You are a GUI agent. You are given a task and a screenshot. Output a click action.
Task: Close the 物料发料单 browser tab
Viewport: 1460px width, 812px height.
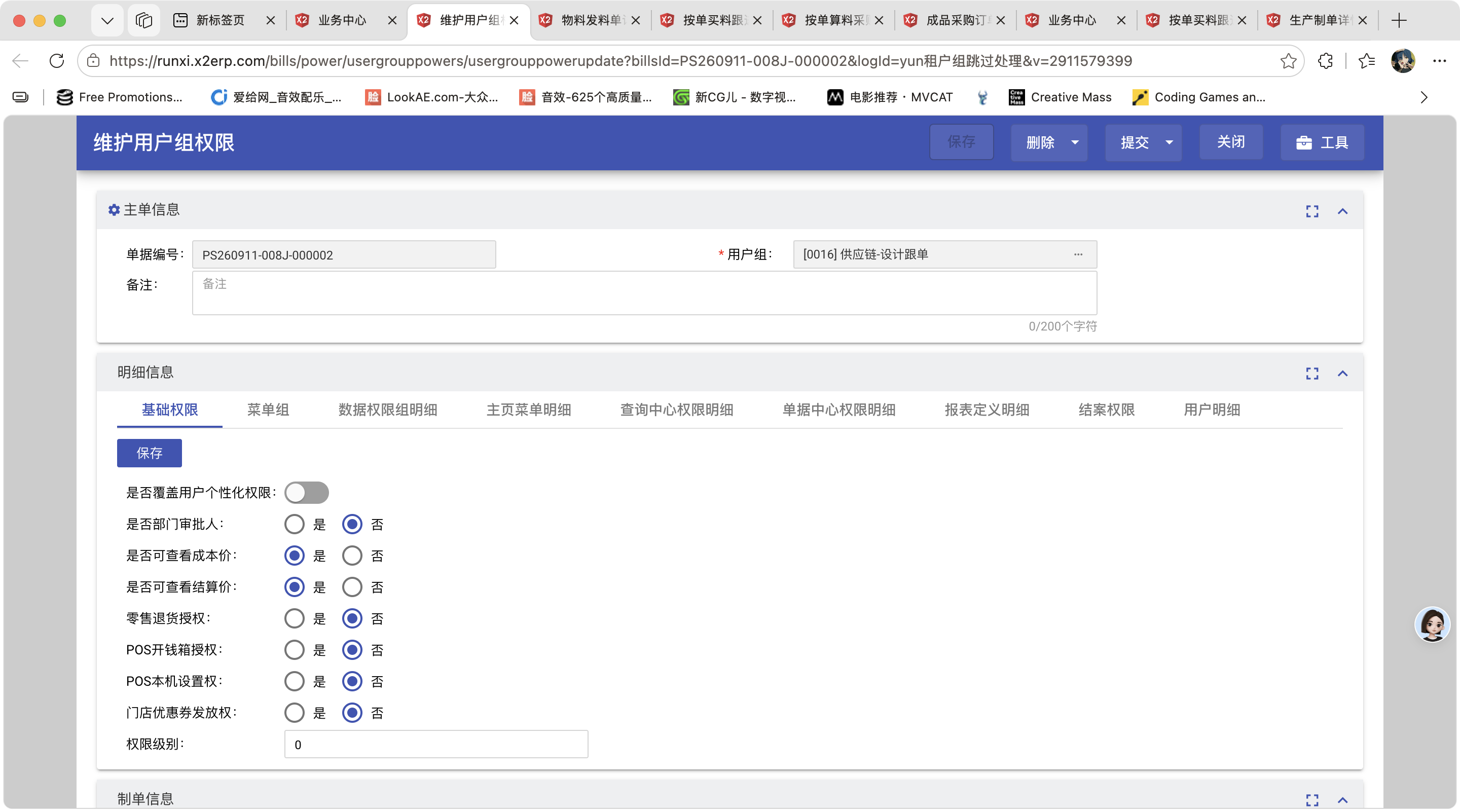(635, 20)
